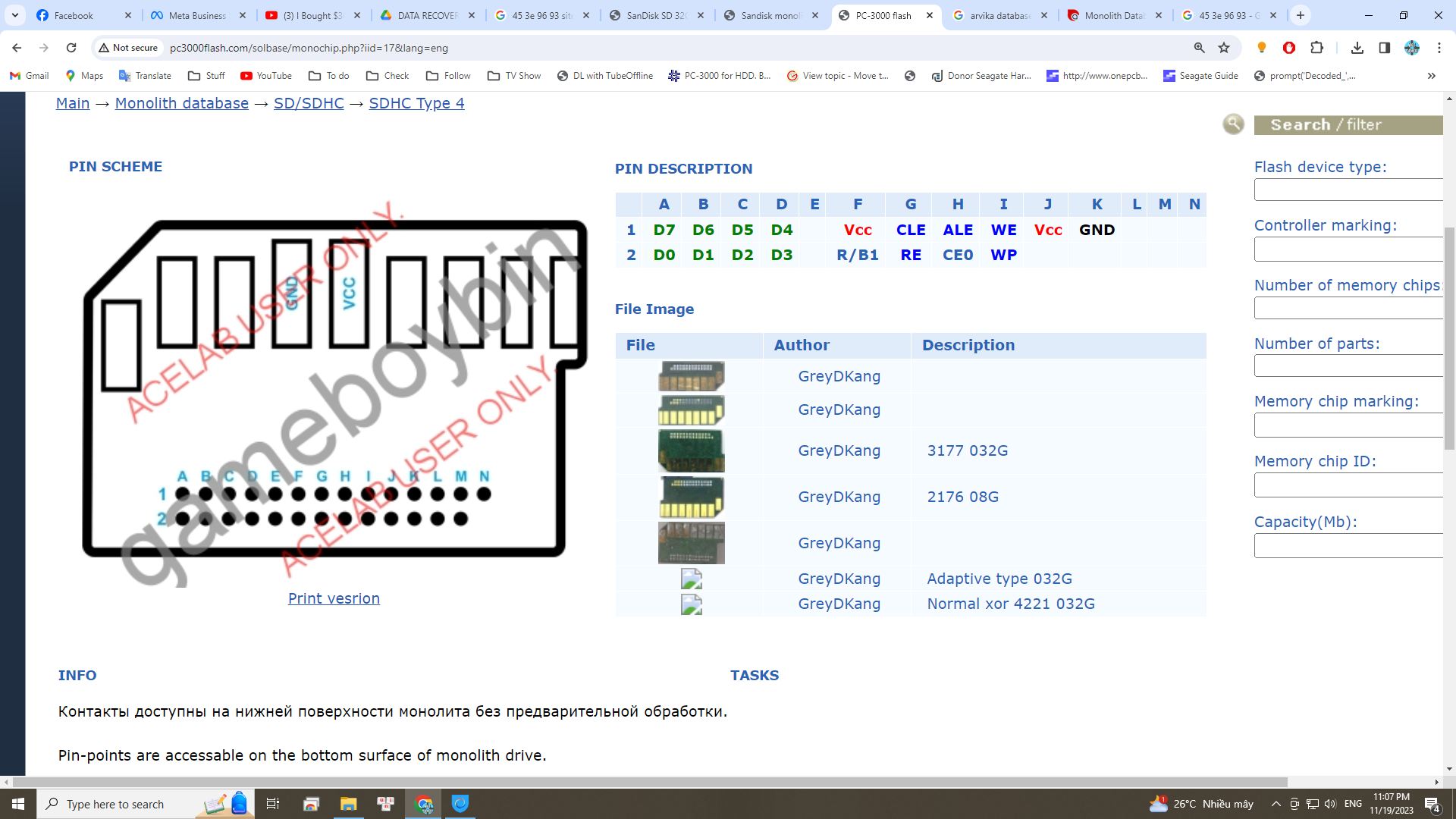Follow the Main breadcrumb link
This screenshot has height=819, width=1456.
click(73, 103)
